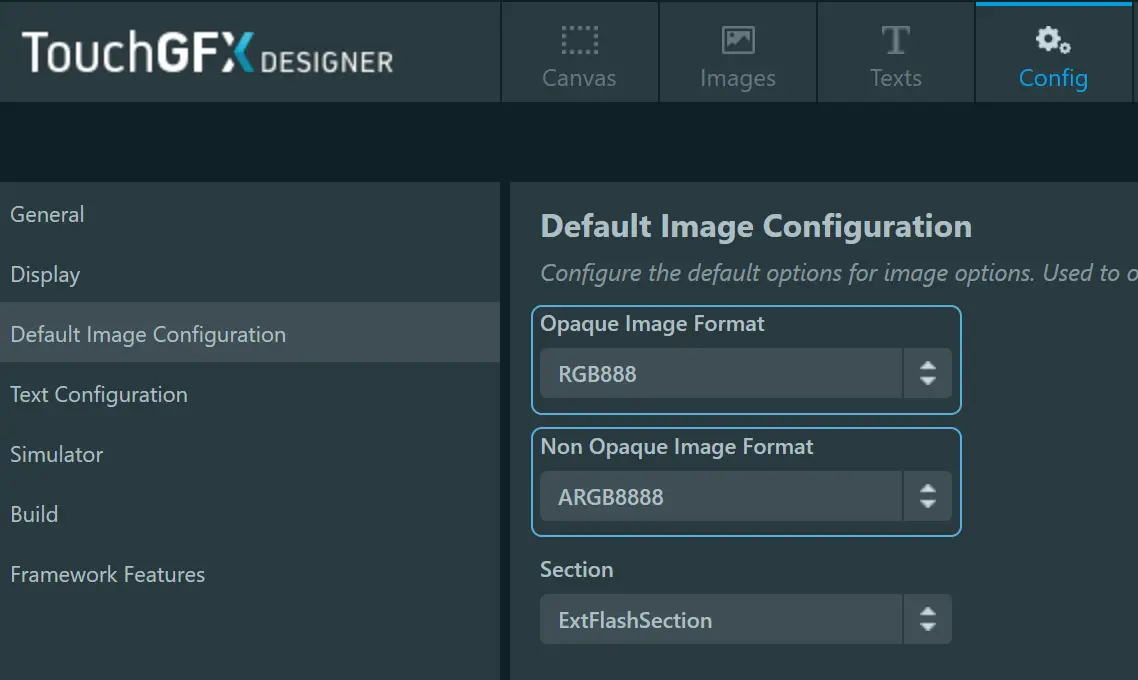Open the General settings section
This screenshot has height=680, width=1138.
point(250,214)
